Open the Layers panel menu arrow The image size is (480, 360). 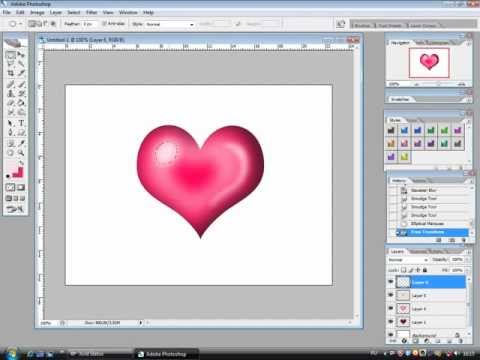[x=469, y=252]
